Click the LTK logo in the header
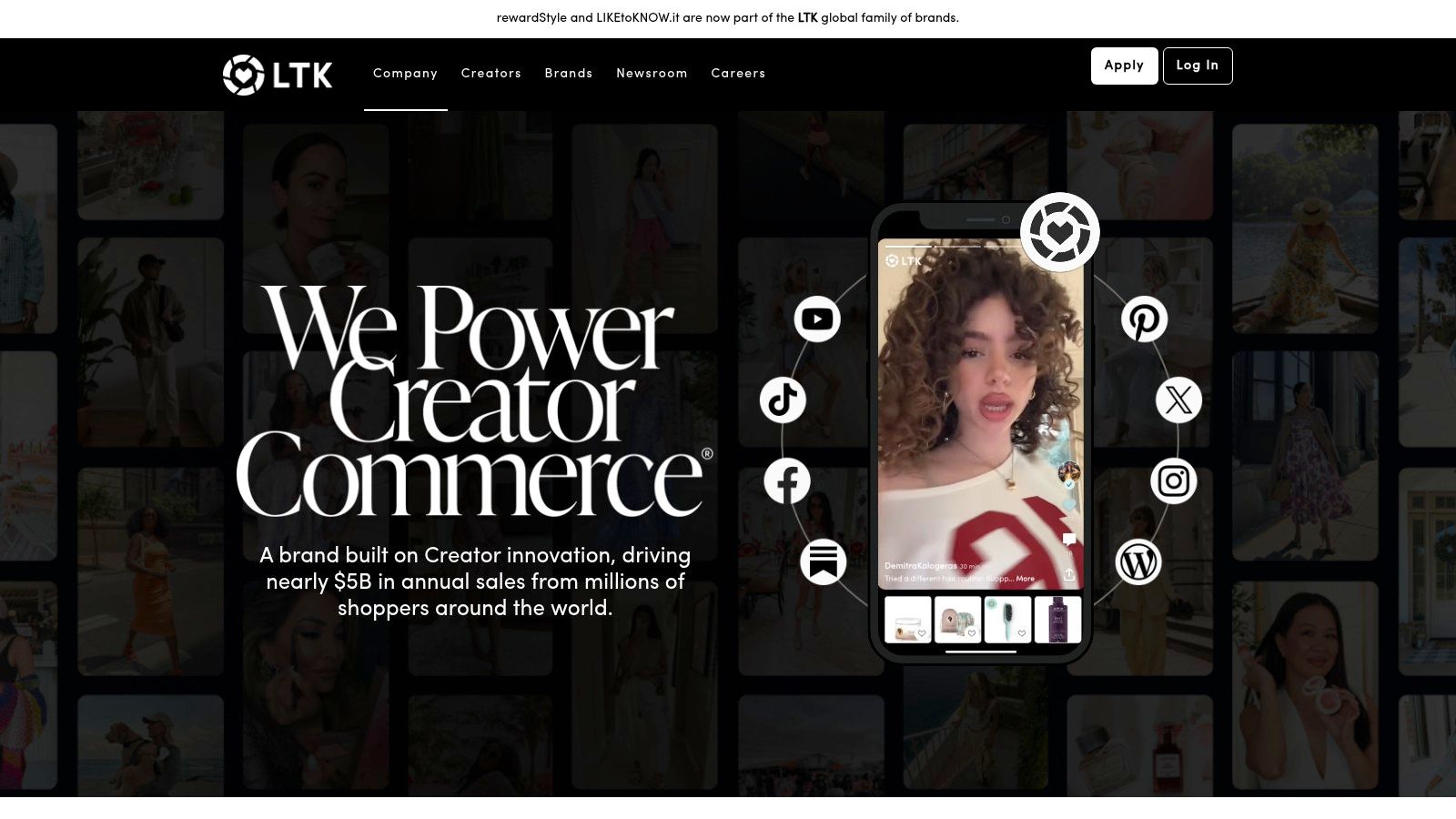Image resolution: width=1456 pixels, height=819 pixels. coord(278,75)
